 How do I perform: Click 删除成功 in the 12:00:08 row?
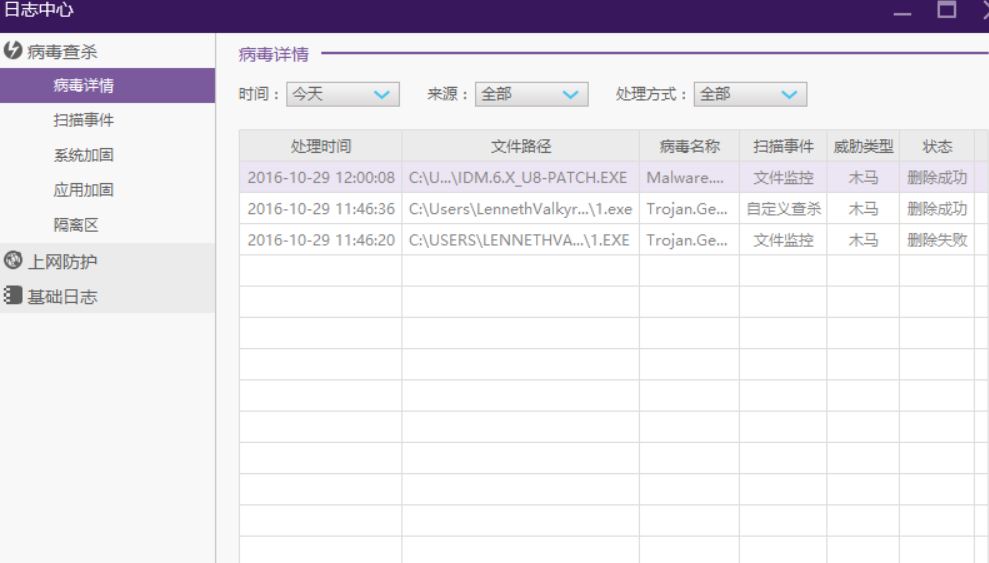(937, 178)
